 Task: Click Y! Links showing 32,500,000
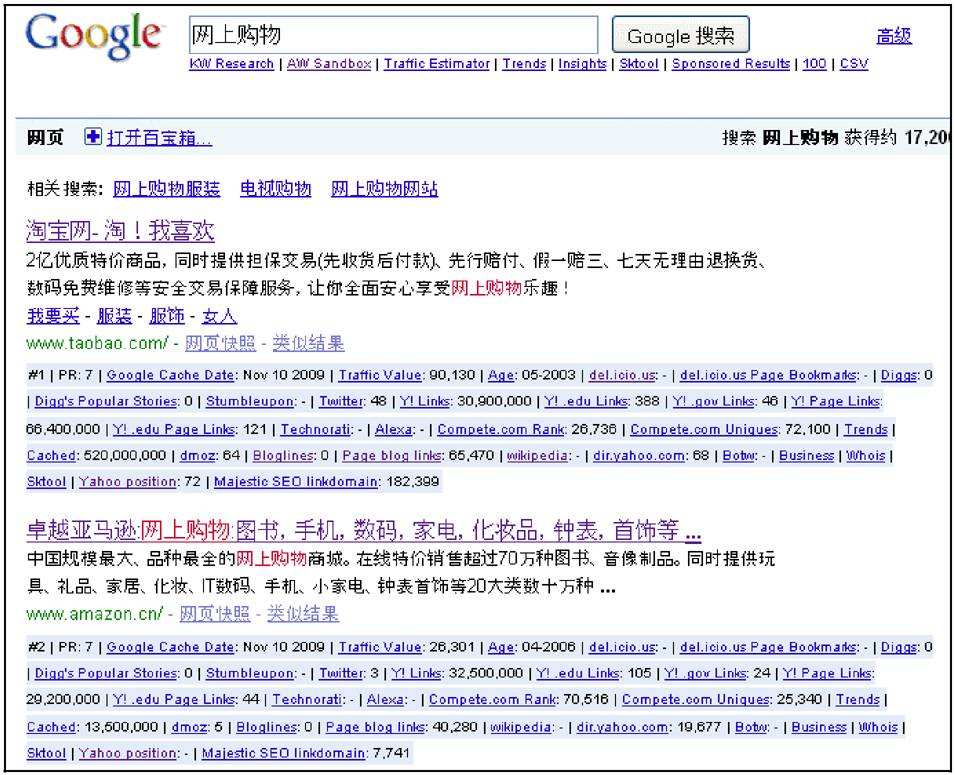[416, 673]
